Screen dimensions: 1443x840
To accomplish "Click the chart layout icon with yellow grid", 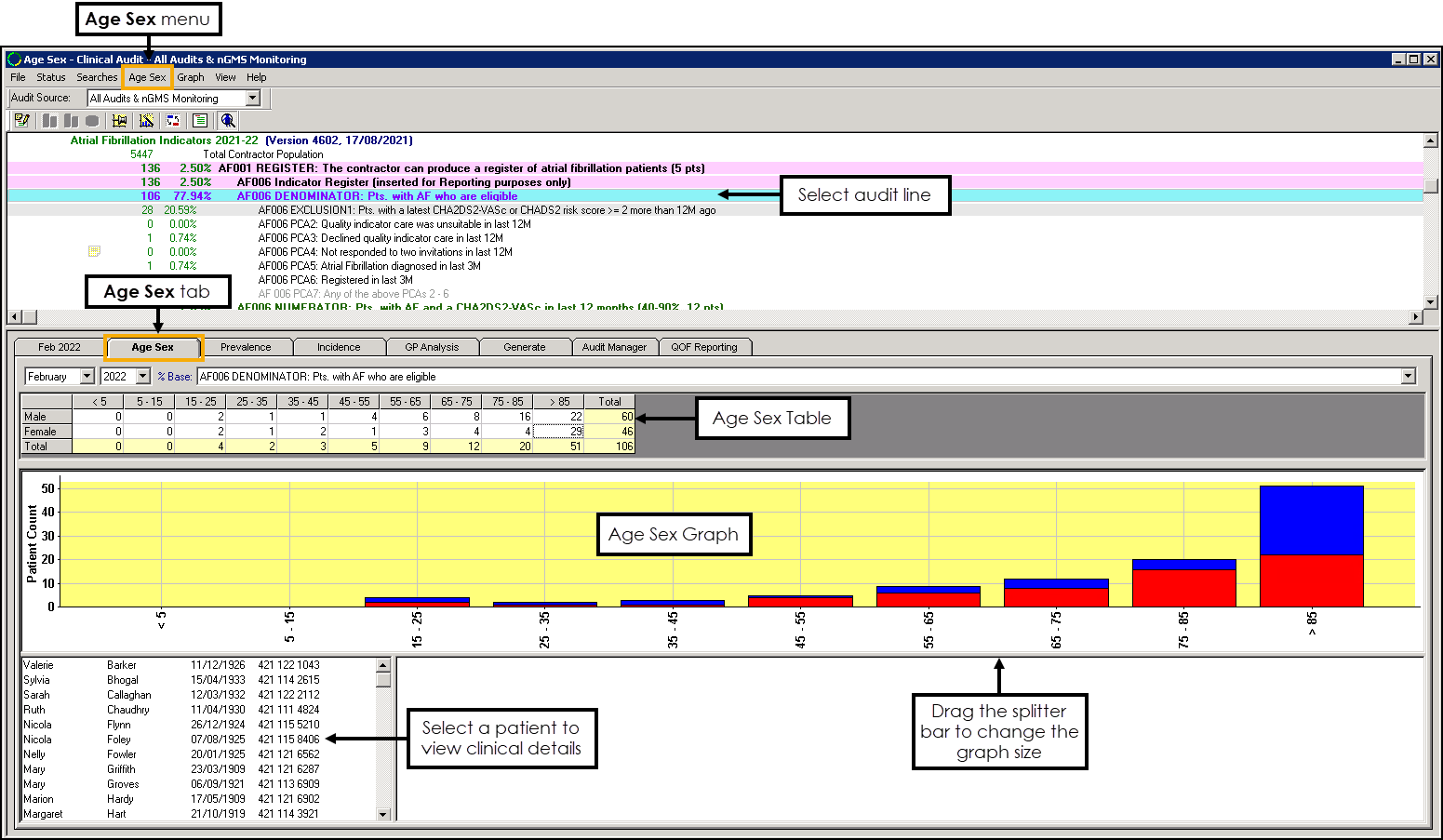I will point(119,121).
